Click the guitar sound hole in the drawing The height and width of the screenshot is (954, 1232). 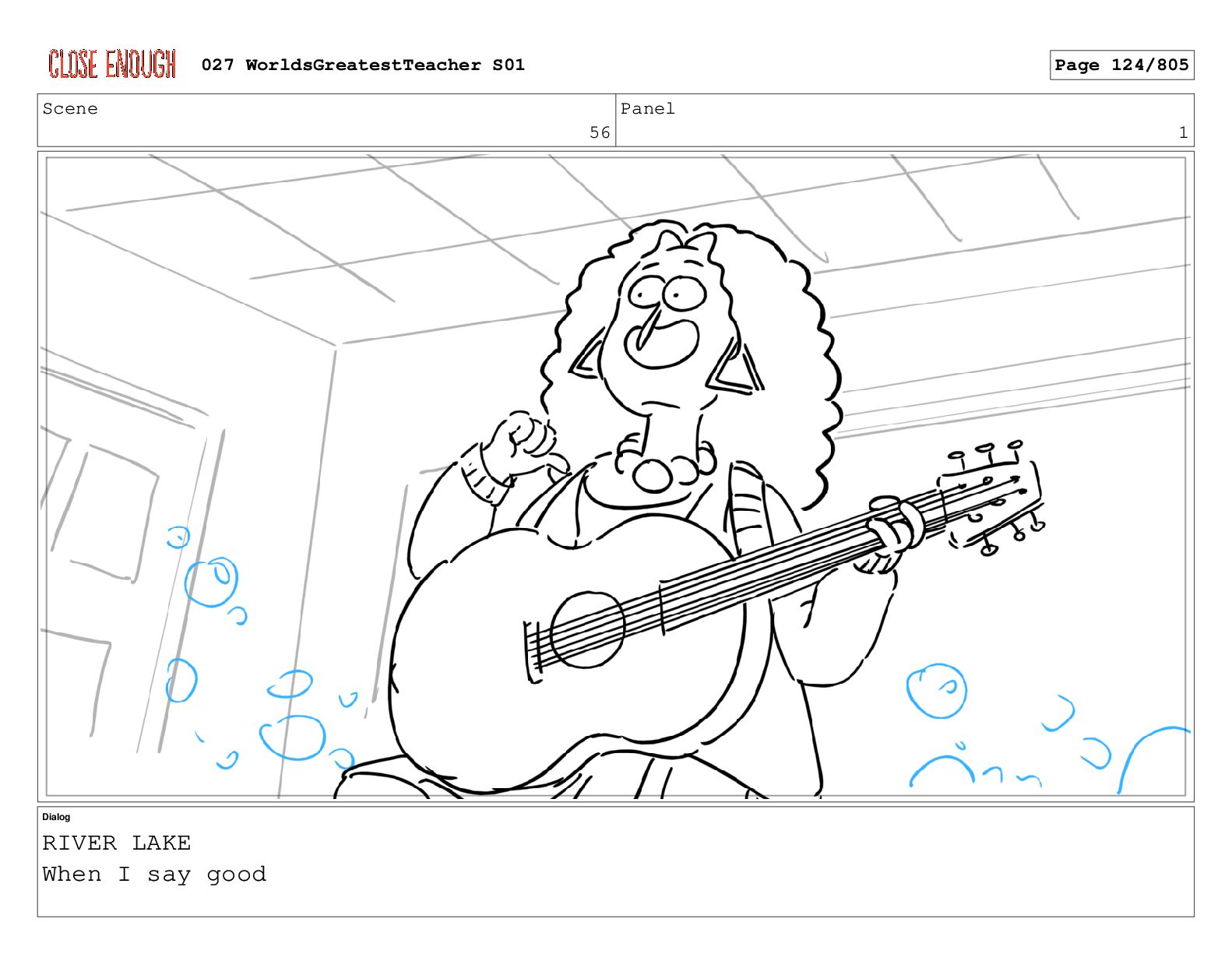coord(588,630)
